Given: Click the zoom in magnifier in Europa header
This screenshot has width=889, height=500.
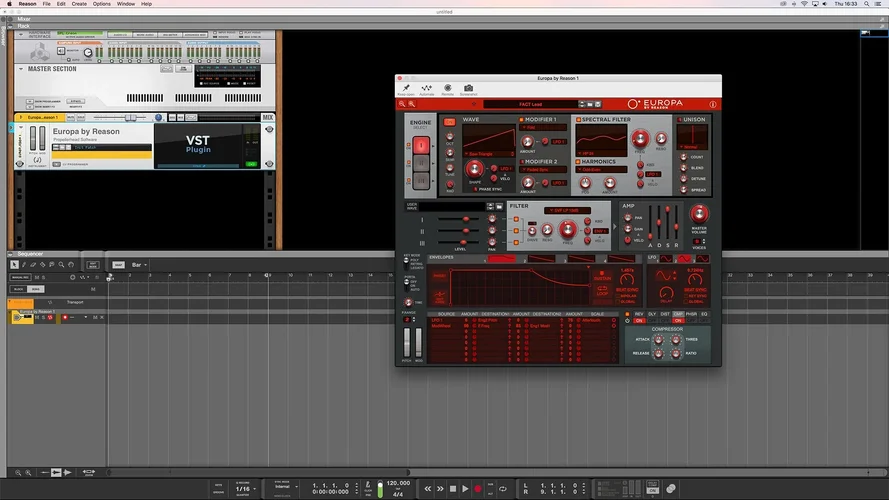Looking at the screenshot, I should pos(412,104).
